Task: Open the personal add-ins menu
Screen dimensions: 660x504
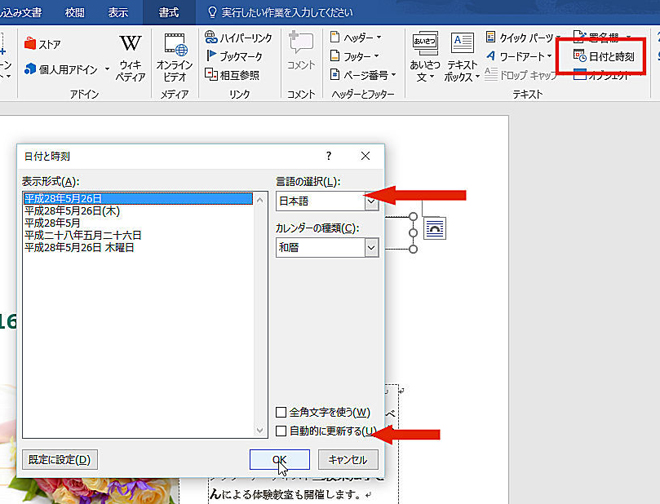Action: (67, 69)
